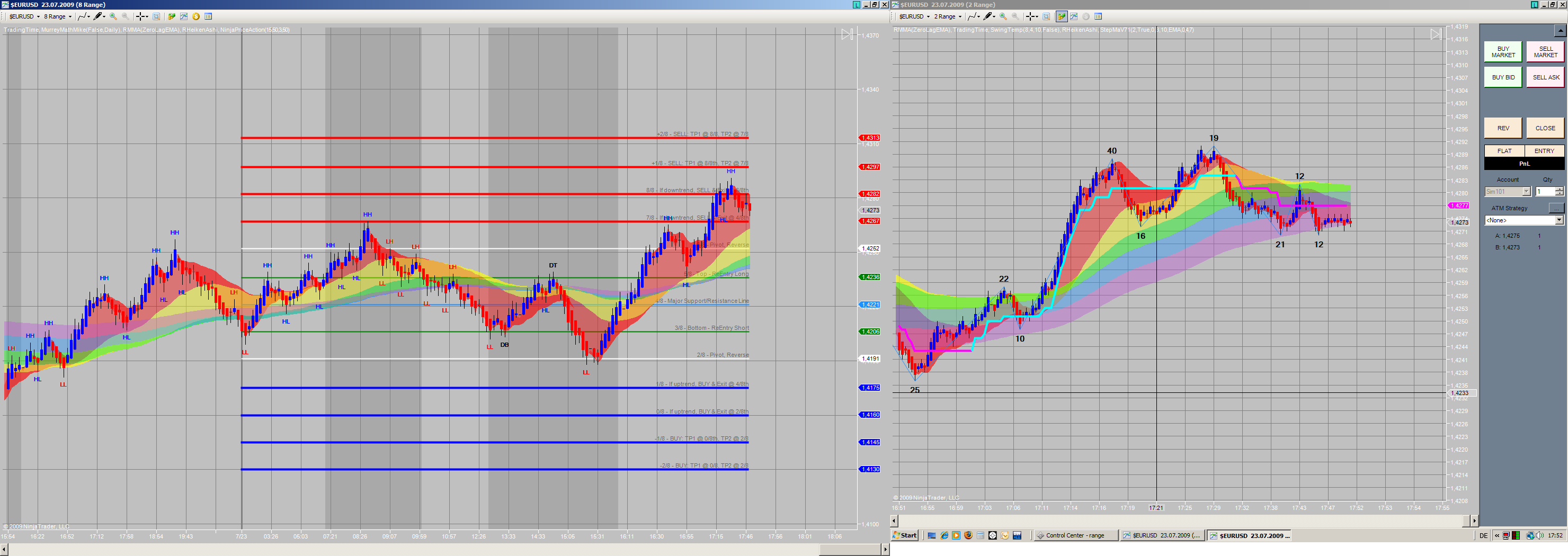Screen dimensions: 1568x556
Task: Open the crosshair cursor tool in the 8 Range chart
Action: pyautogui.click(x=142, y=16)
